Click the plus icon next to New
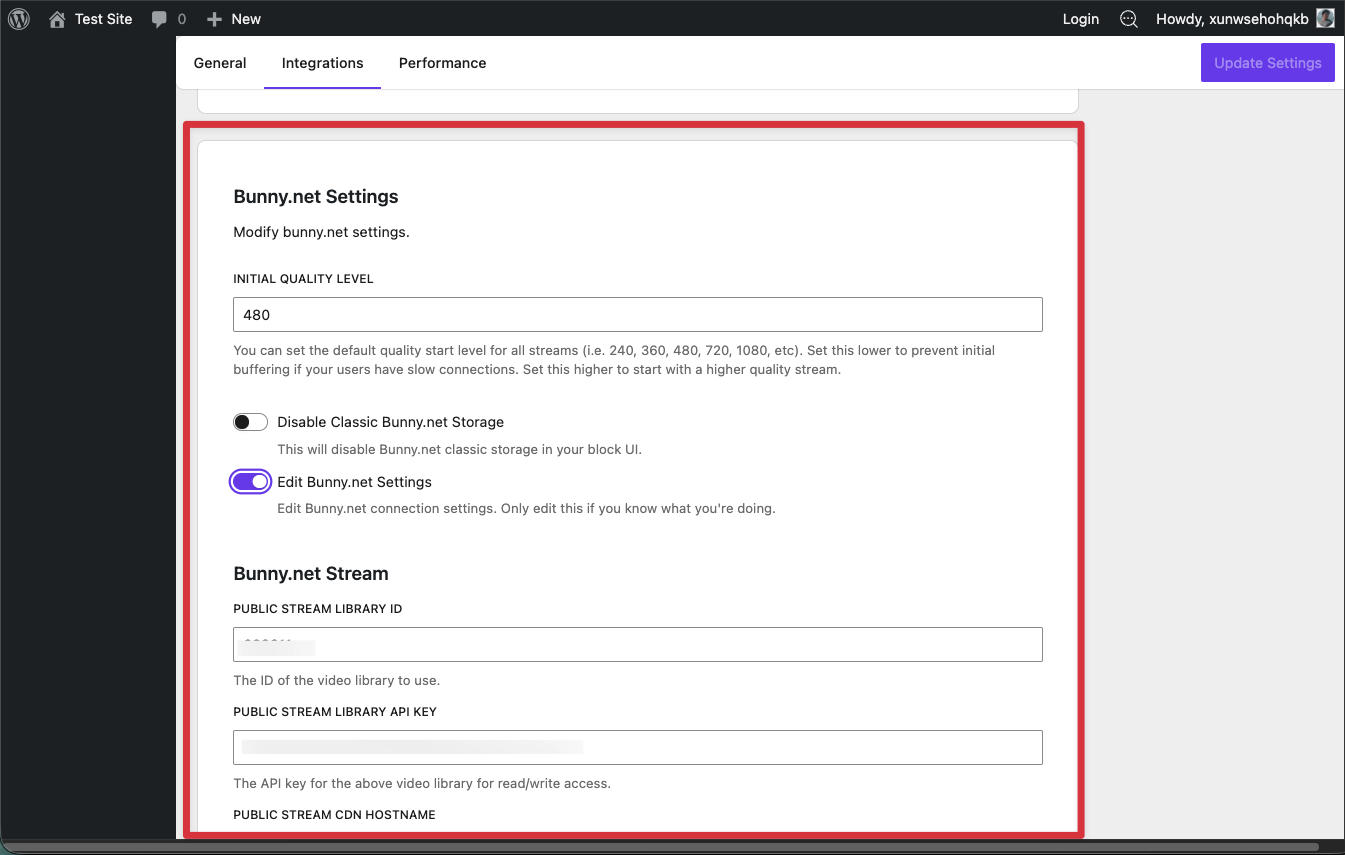 point(214,19)
